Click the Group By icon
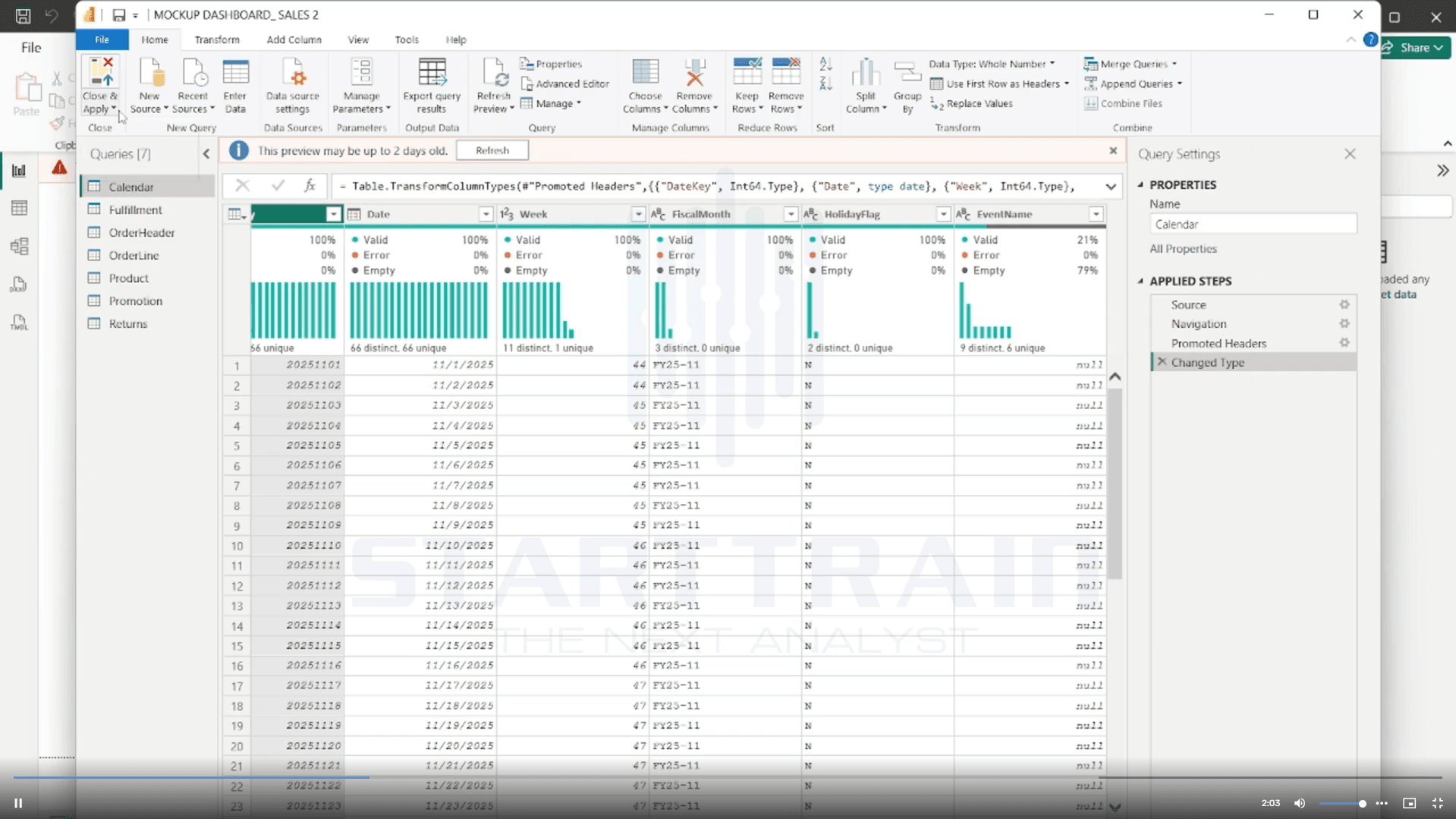 tap(907, 73)
